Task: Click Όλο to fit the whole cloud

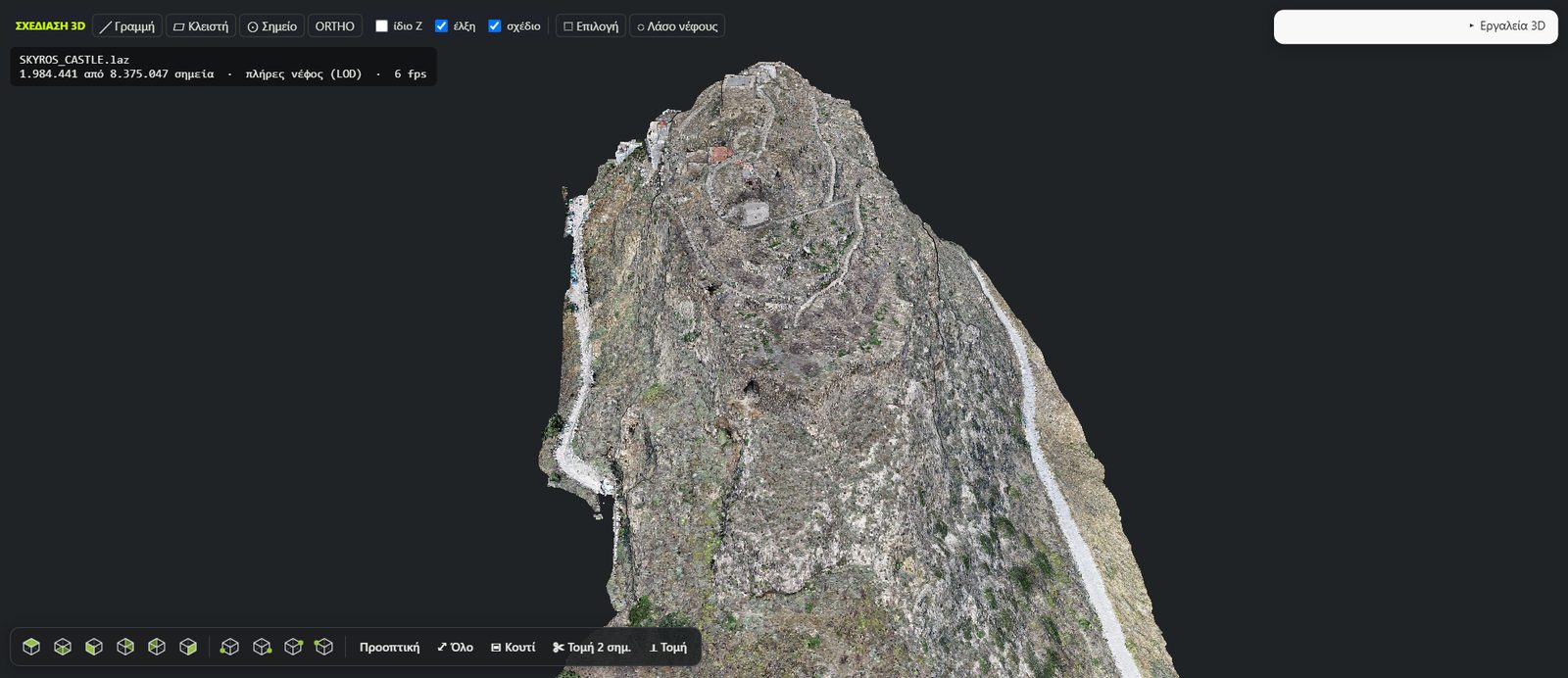Action: (x=455, y=648)
